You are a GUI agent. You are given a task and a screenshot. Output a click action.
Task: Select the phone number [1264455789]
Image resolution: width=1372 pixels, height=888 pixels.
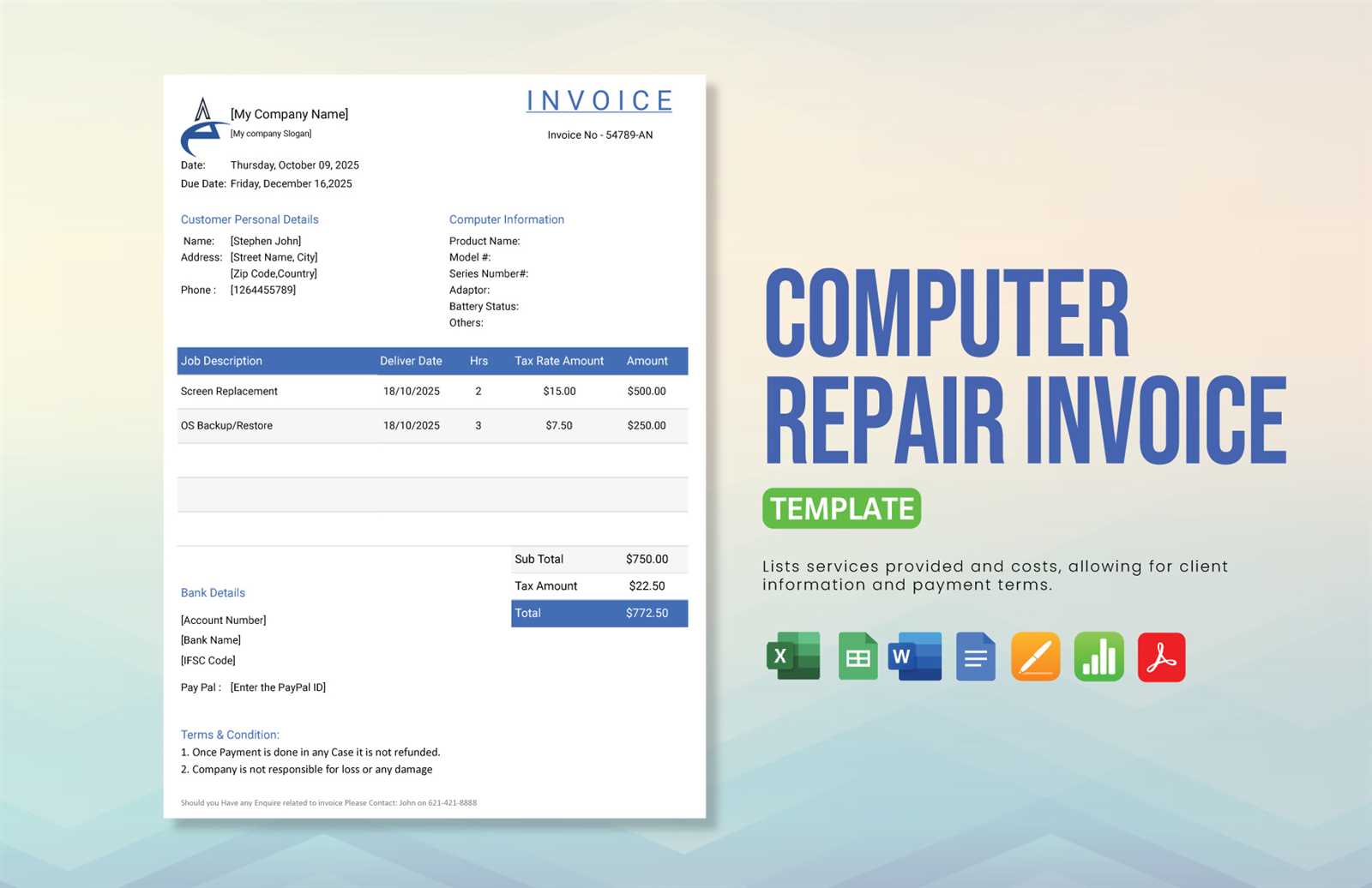tap(263, 291)
